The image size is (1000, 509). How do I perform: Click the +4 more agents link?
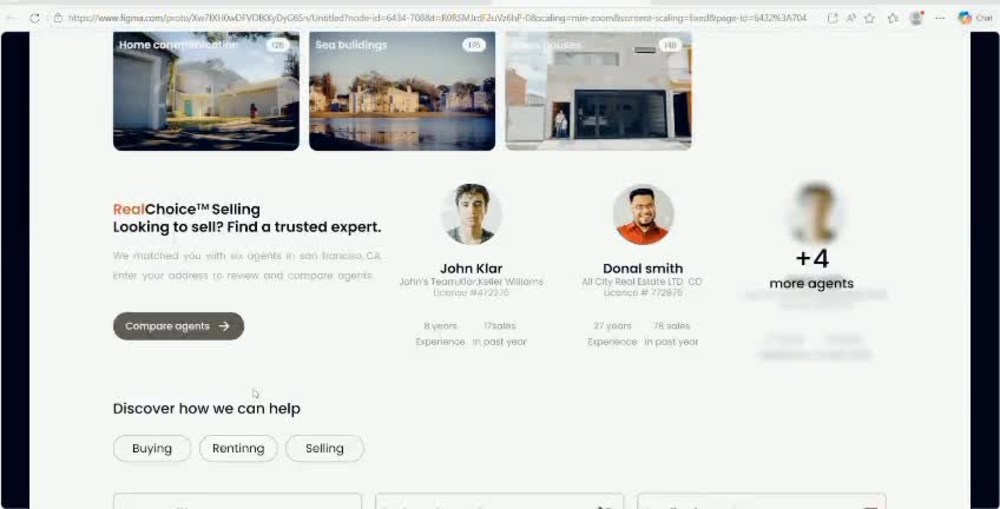(x=812, y=269)
